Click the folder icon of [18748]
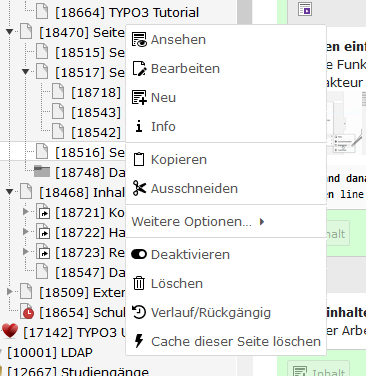The image size is (366, 376). tap(42, 172)
